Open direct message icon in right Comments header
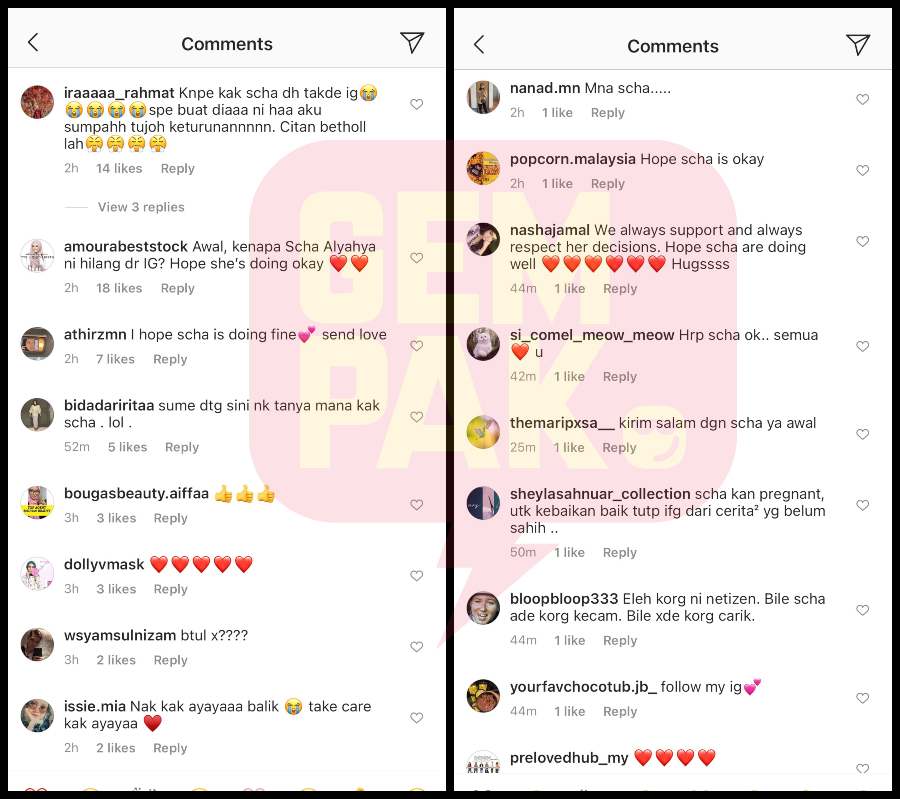The width and height of the screenshot is (900, 799). point(858,45)
